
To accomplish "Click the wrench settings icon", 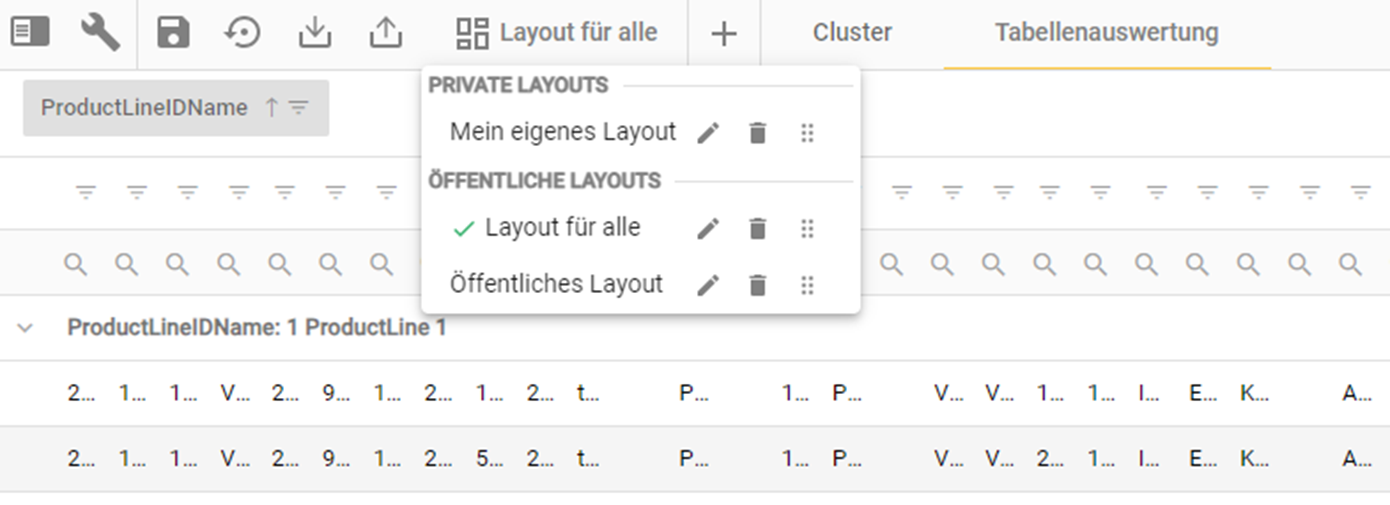I will pos(100,33).
